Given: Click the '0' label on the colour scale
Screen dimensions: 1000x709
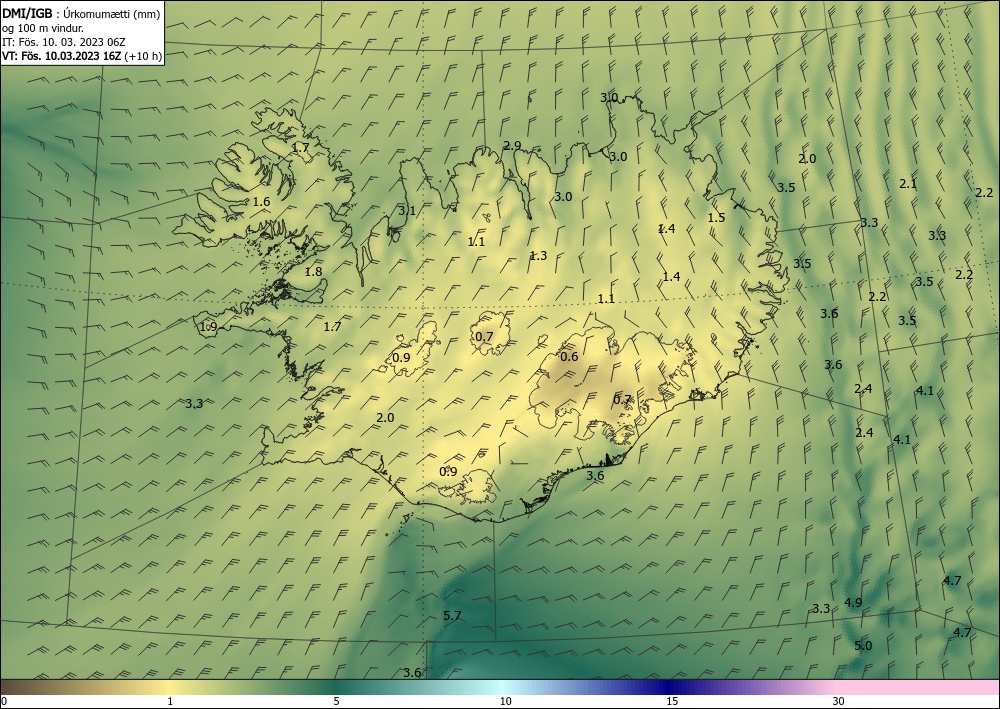Looking at the screenshot, I should pos(4,702).
